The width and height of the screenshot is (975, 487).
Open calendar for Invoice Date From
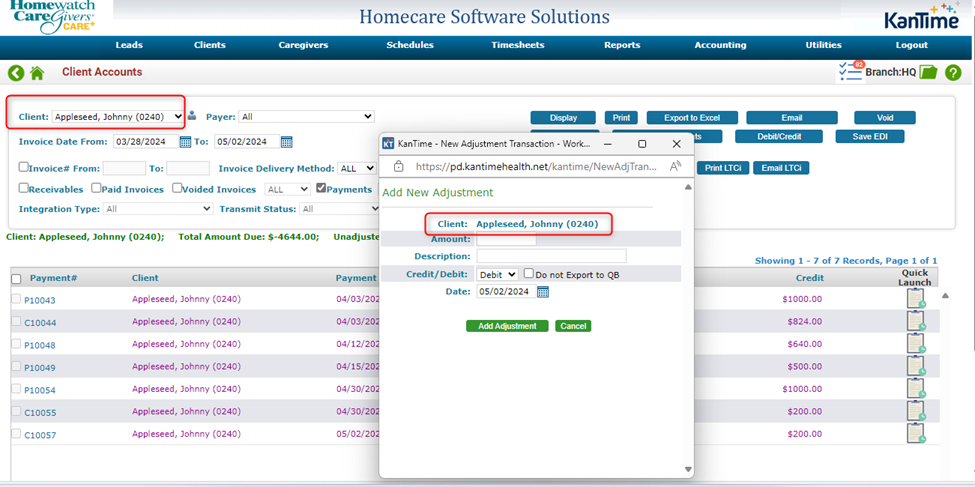185,142
